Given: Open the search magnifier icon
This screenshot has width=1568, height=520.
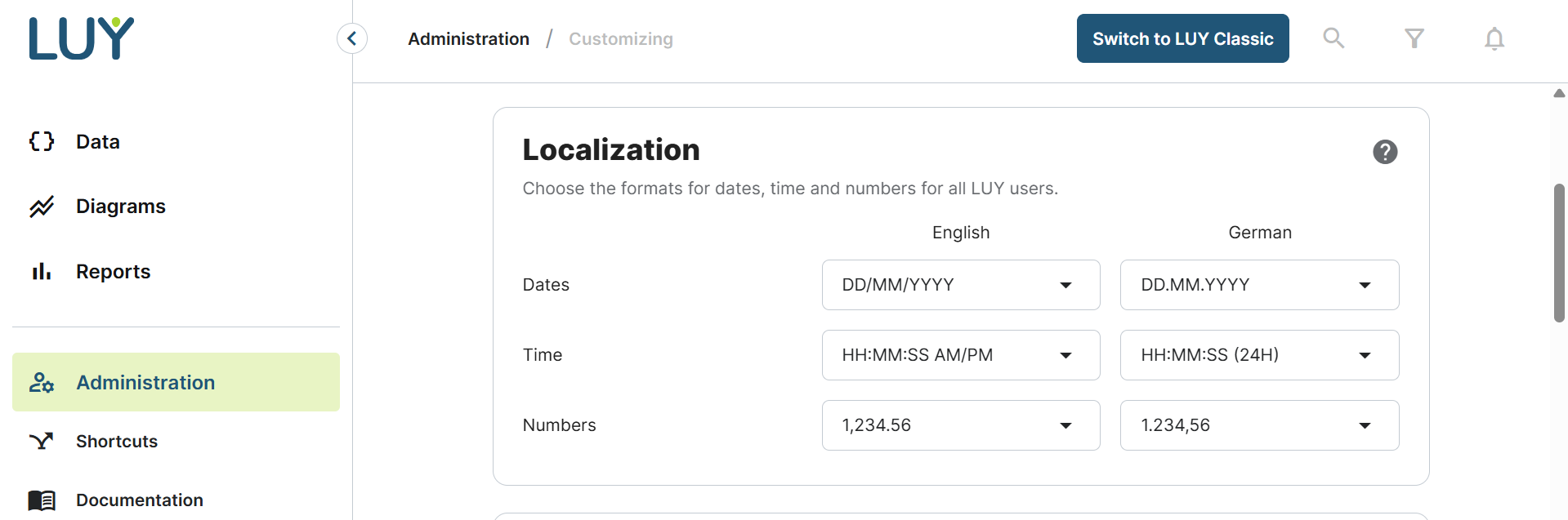Looking at the screenshot, I should (x=1333, y=38).
